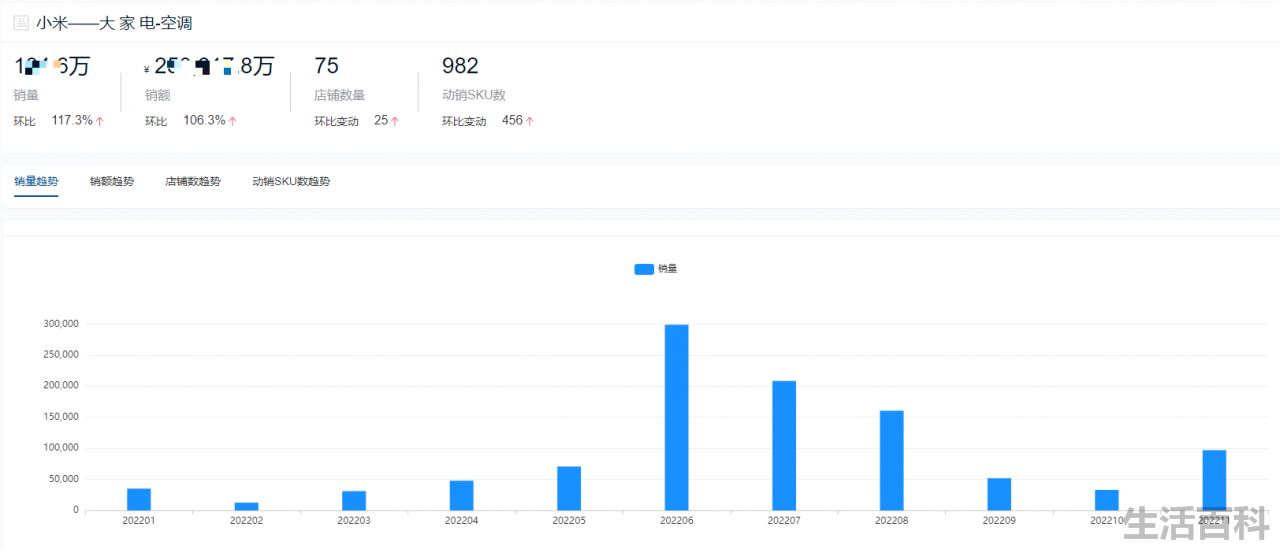Image resolution: width=1280 pixels, height=549 pixels.
Task: Select the 202210 sales bar
Action: click(x=1106, y=500)
